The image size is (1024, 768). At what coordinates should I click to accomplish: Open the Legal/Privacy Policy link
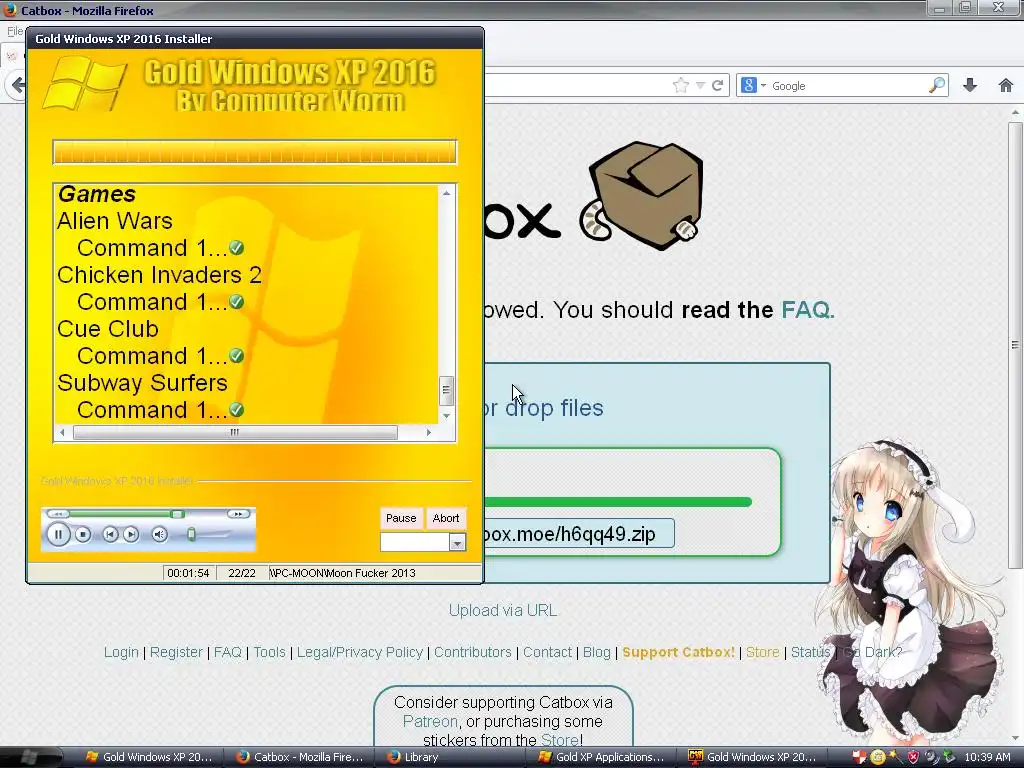[x=360, y=652]
